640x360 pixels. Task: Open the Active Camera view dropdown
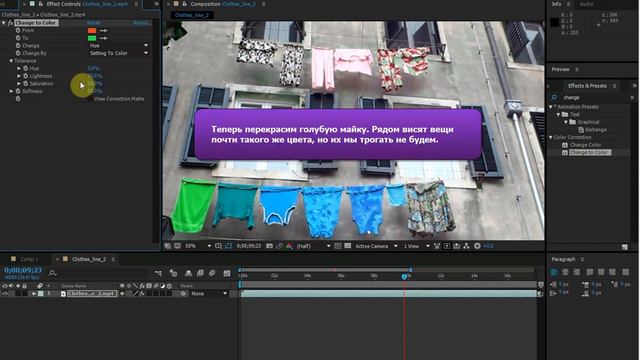pos(376,246)
